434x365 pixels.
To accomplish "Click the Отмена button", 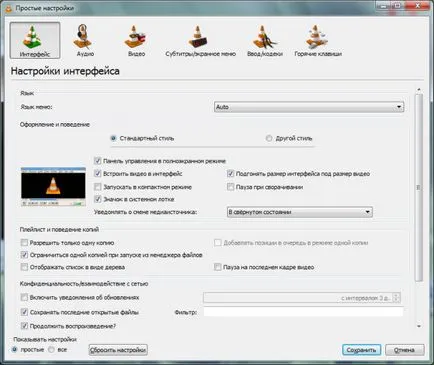I will (405, 350).
